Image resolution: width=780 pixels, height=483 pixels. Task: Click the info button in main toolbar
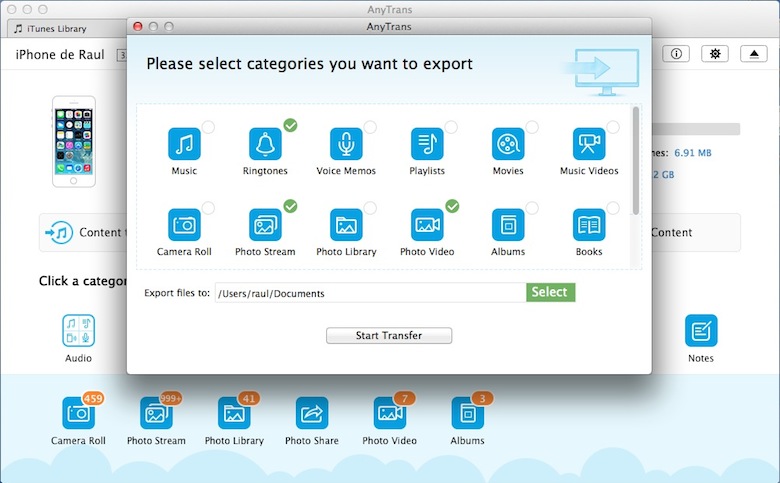coord(676,54)
